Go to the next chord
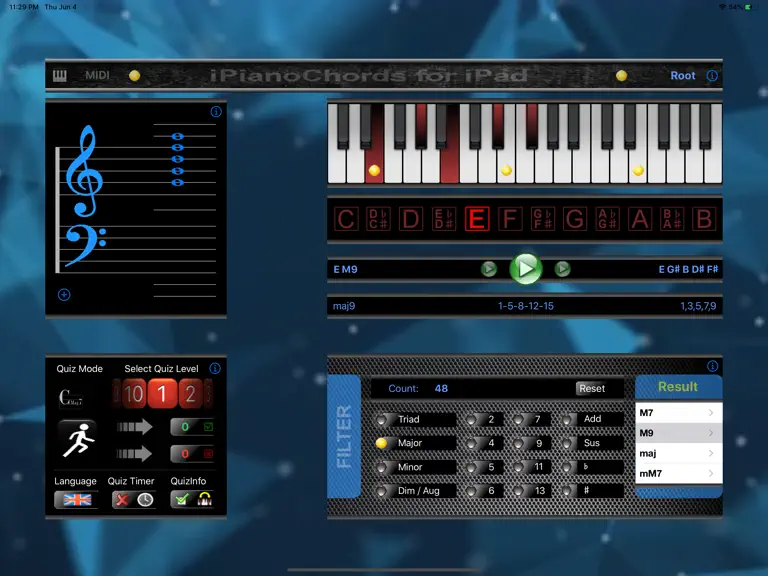Viewport: 768px width, 576px height. 562,268
